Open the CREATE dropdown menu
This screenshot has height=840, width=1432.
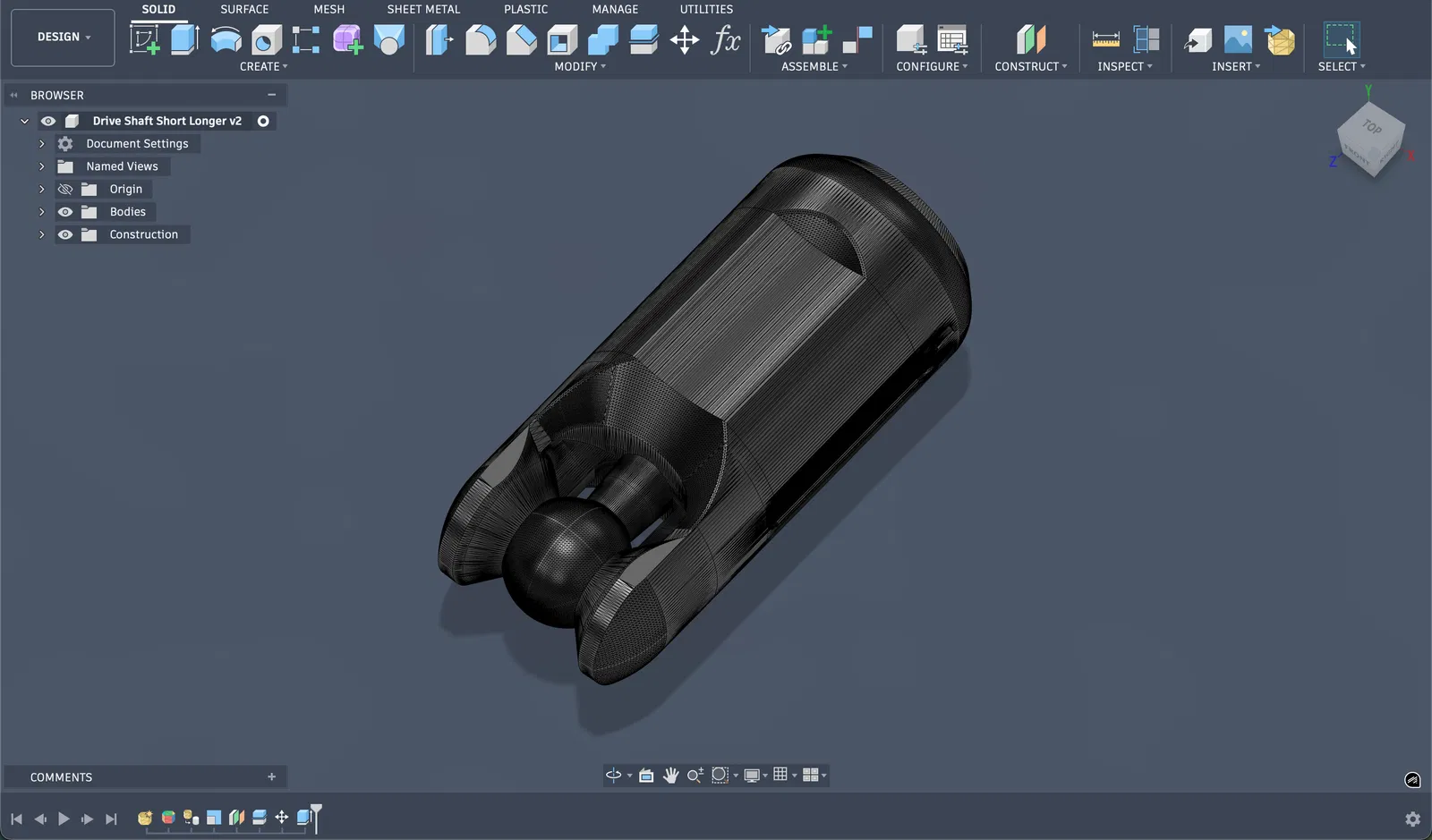tap(264, 66)
